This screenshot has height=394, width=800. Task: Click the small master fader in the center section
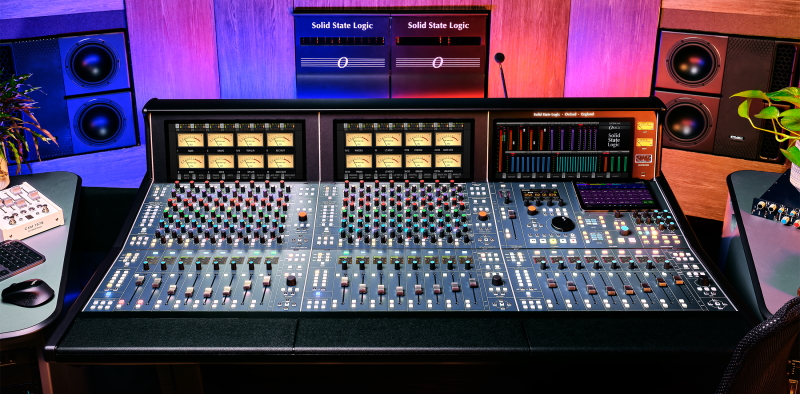512,214
